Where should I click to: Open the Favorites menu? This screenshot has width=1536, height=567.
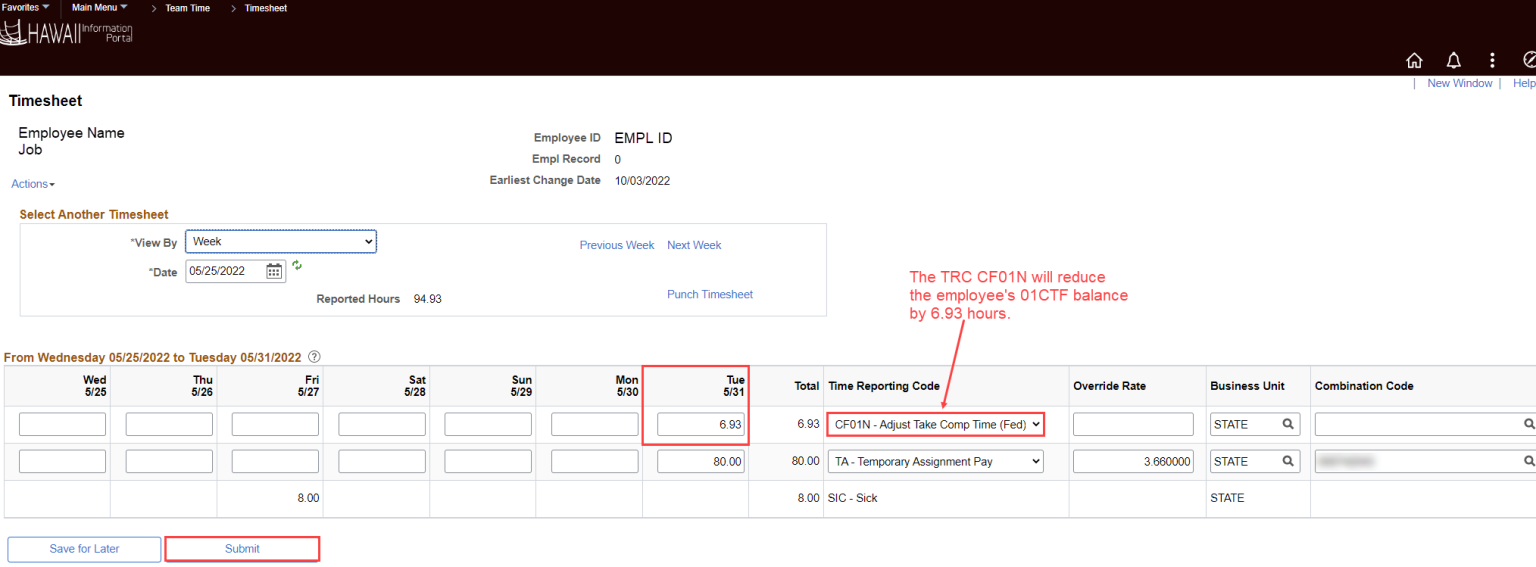[25, 8]
